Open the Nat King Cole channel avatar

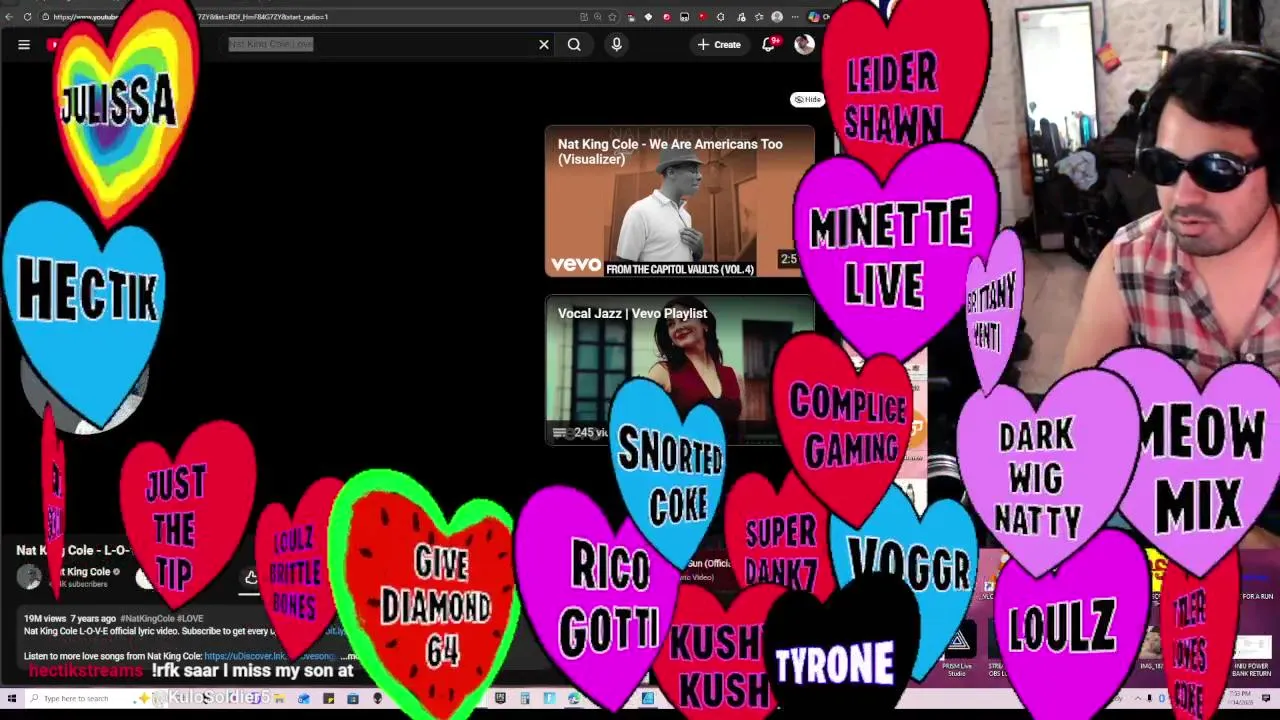pyautogui.click(x=29, y=577)
